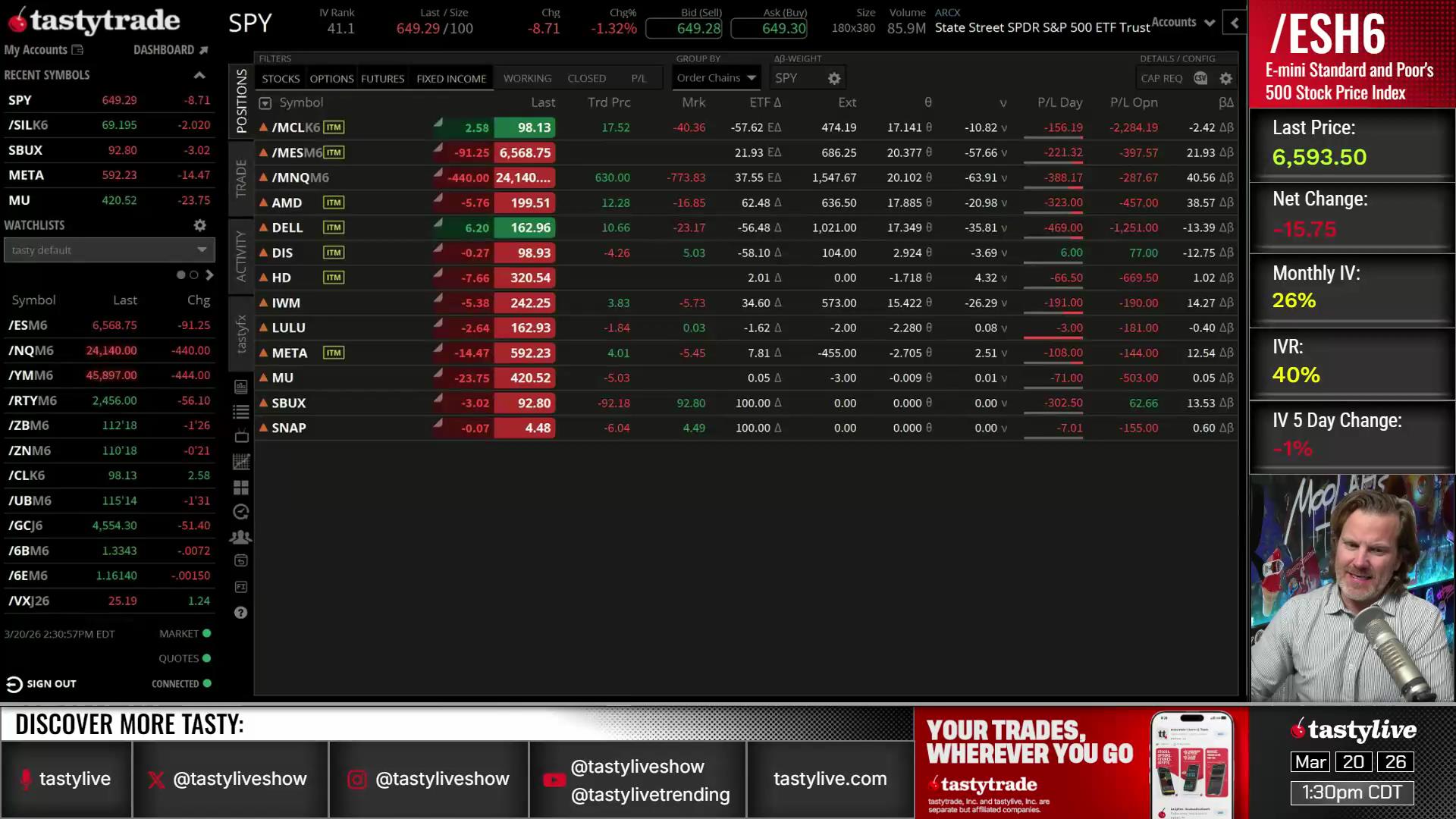Click the CSV export icon
1456x819 pixels.
tap(1200, 78)
